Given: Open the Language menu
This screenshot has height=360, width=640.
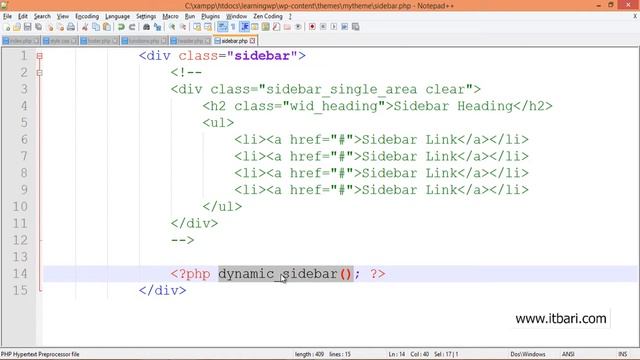Looking at the screenshot, I should coord(118,16).
